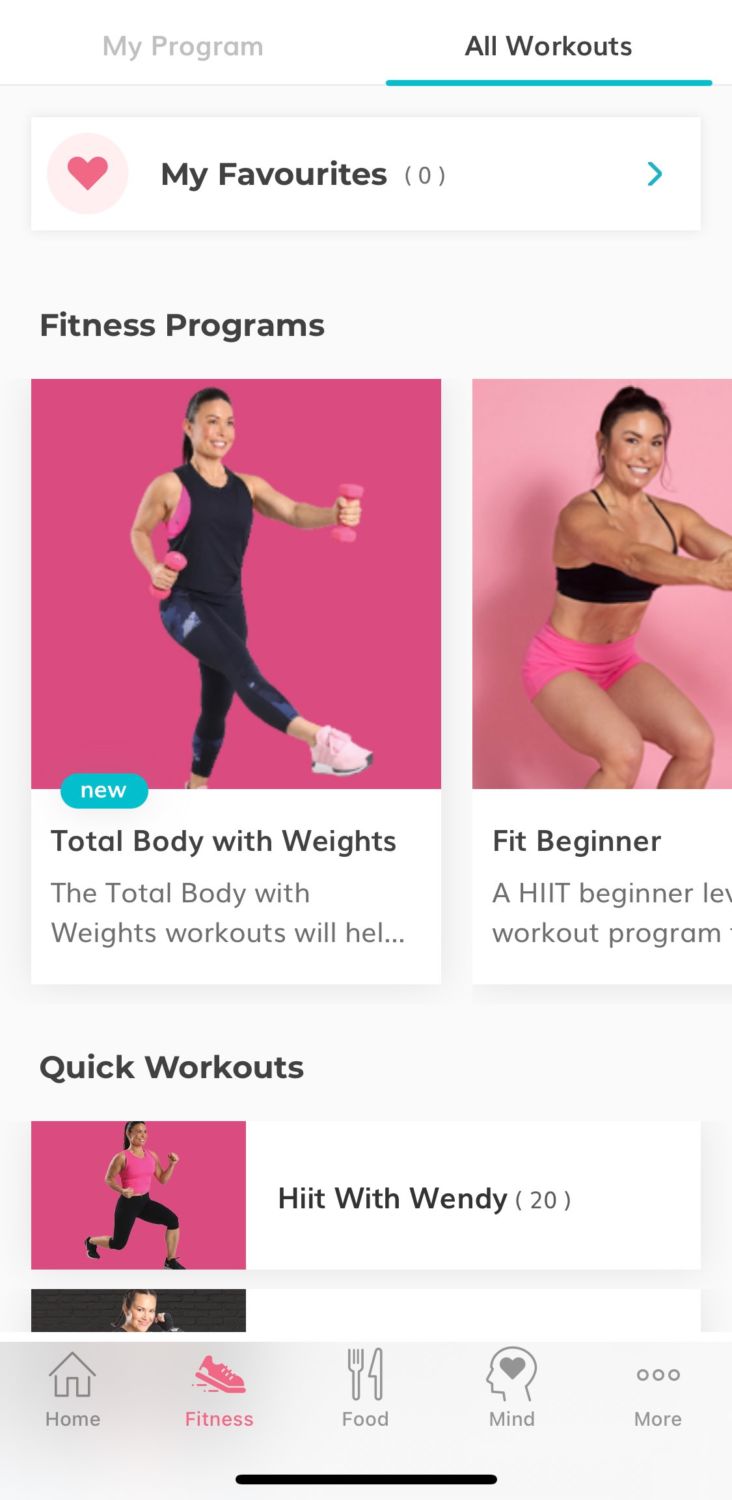Tap the partially visible second quick workout thumbnail
The image size is (732, 1500).
[x=138, y=1310]
